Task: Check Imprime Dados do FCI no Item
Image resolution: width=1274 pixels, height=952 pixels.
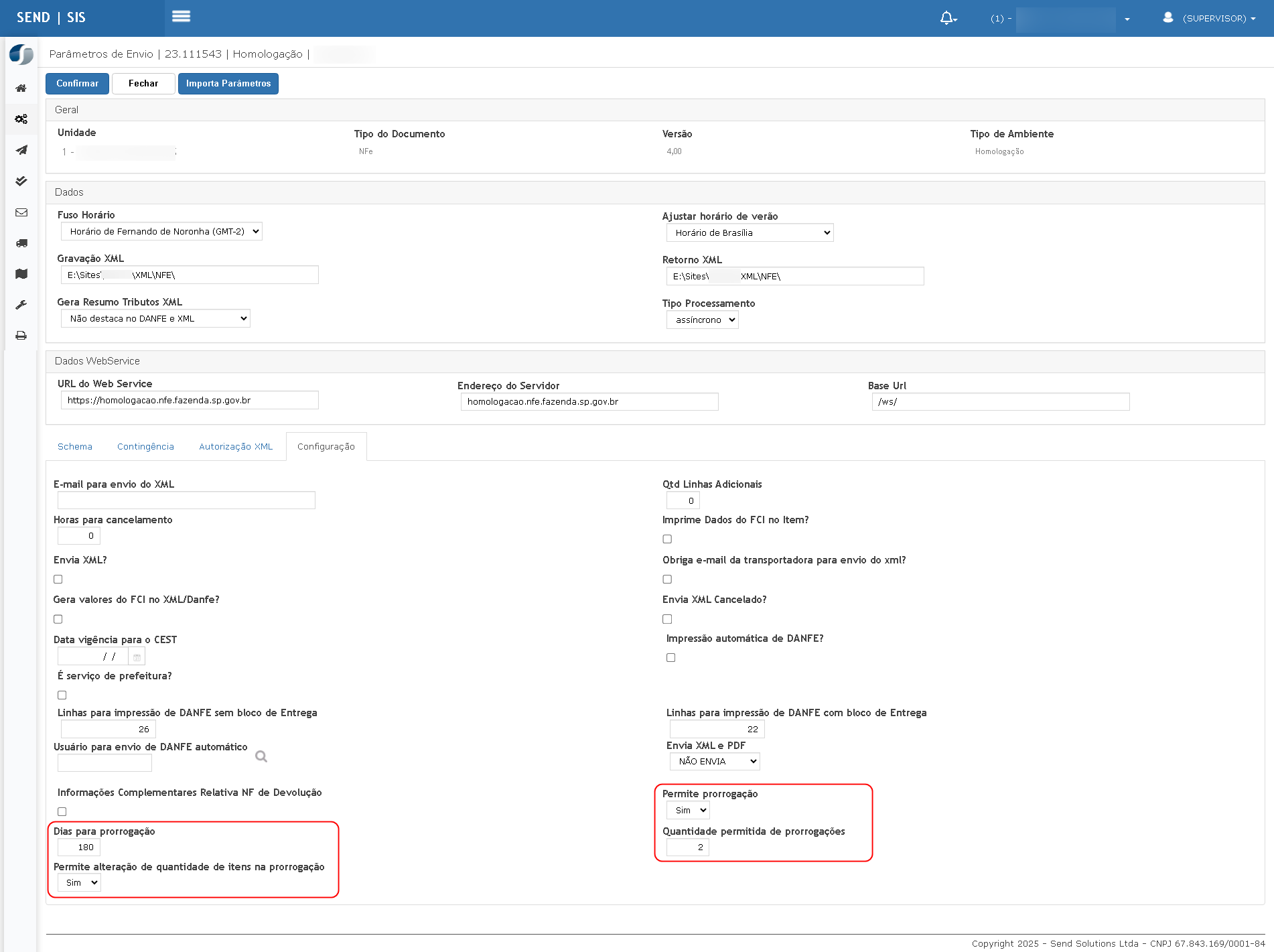Action: coord(667,539)
